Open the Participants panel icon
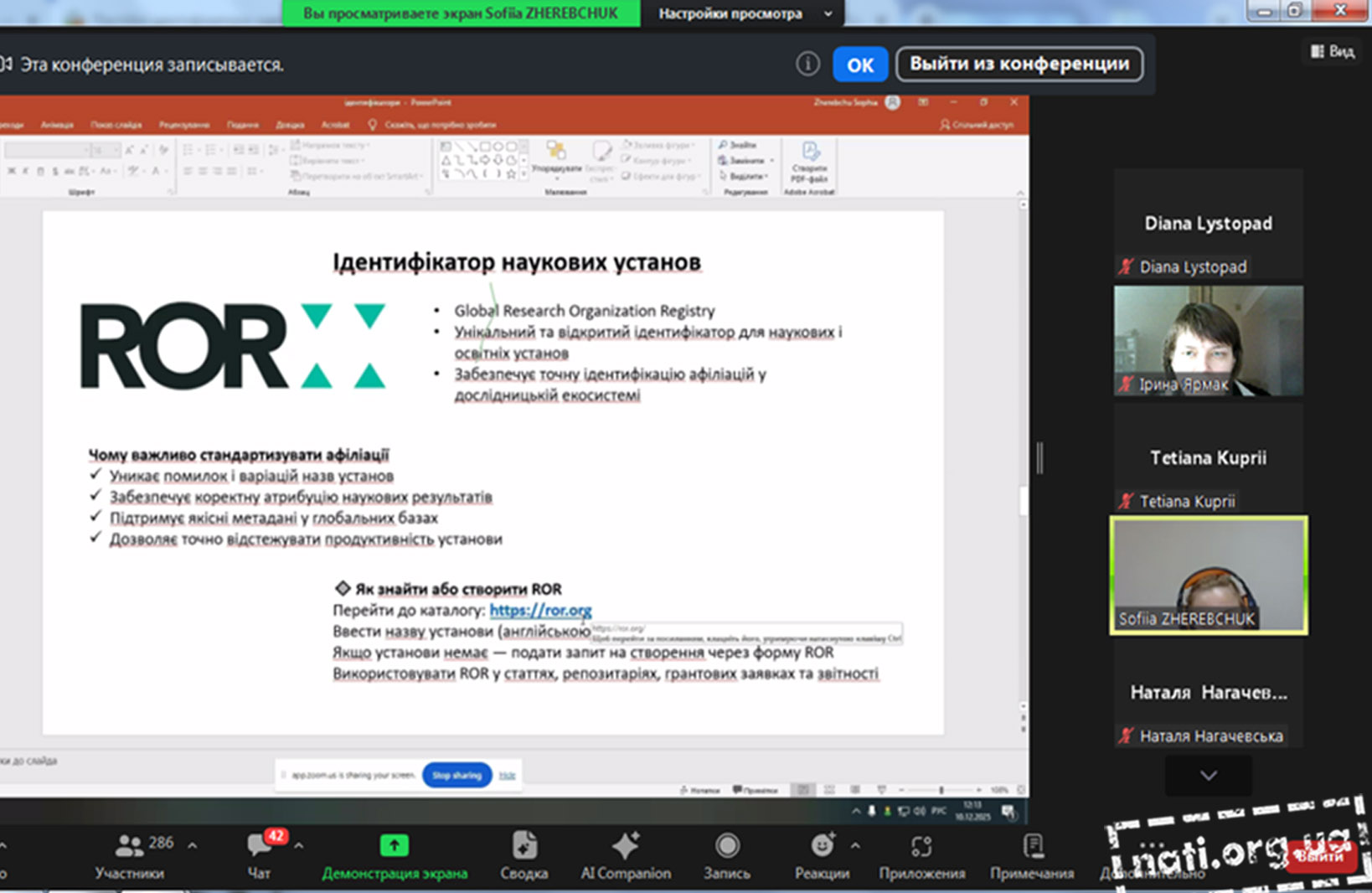The height and width of the screenshot is (893, 1372). 129,846
